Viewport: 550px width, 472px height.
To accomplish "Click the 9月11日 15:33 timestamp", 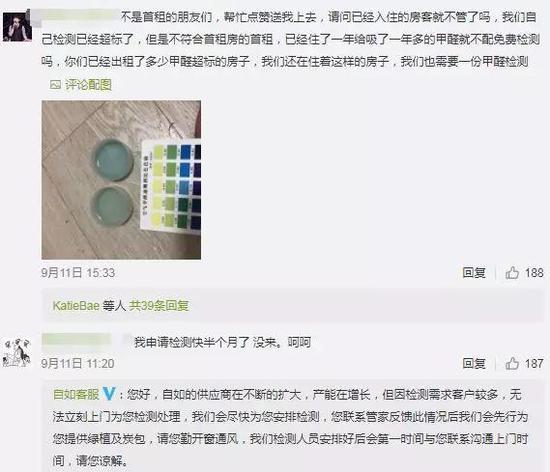I will coord(78,273).
